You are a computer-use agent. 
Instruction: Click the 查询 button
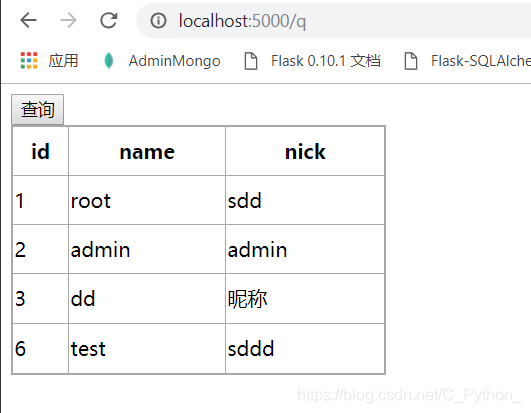pyautogui.click(x=38, y=109)
